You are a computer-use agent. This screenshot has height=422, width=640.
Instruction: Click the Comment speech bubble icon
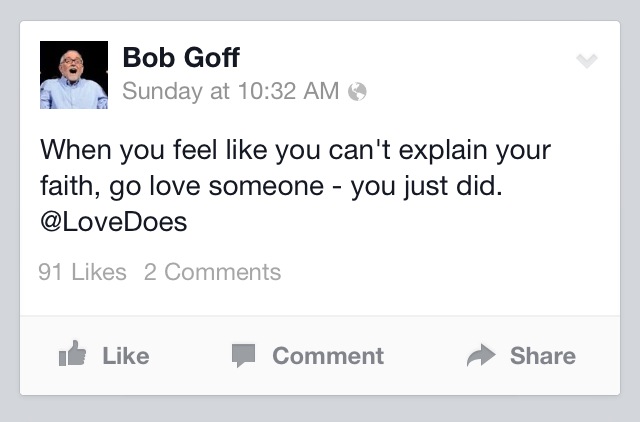point(243,355)
